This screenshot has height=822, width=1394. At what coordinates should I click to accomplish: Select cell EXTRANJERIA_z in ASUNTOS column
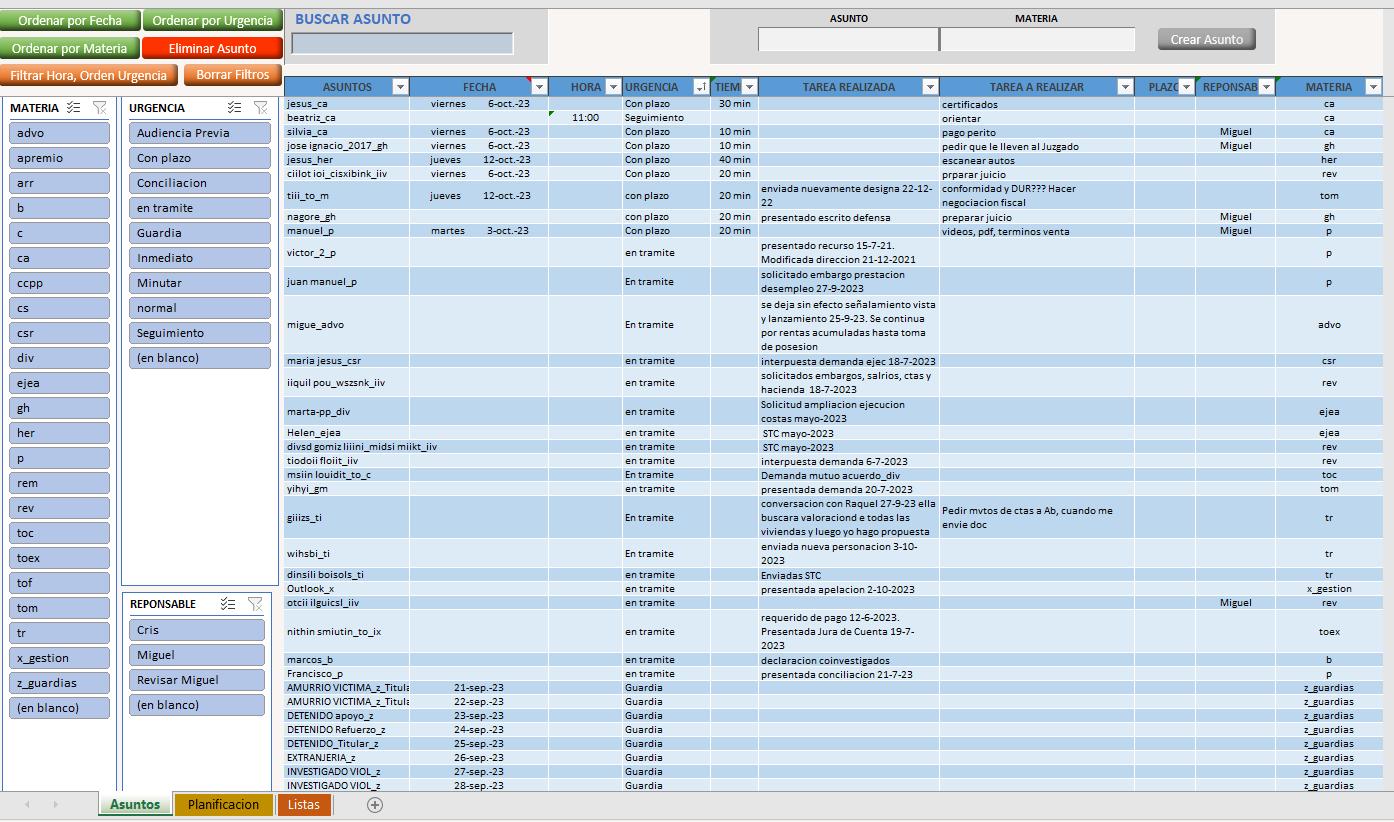point(347,758)
